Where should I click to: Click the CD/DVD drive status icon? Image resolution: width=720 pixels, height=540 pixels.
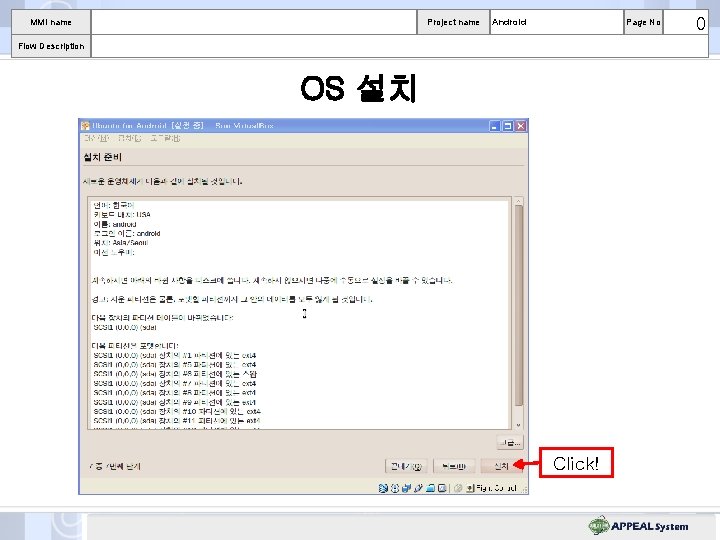pyautogui.click(x=394, y=488)
